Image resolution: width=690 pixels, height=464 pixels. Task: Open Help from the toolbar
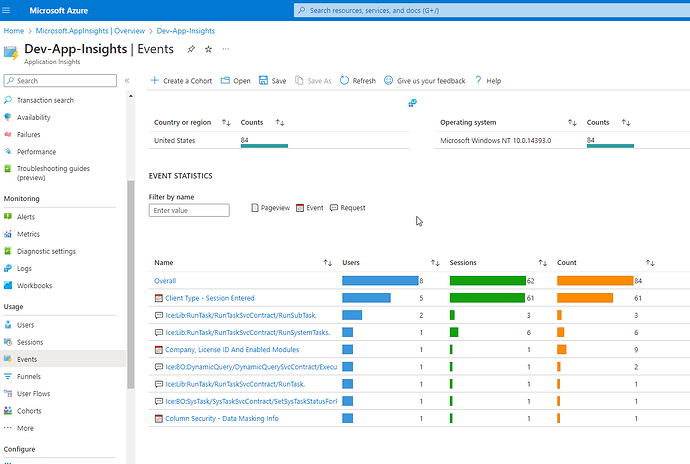(x=488, y=81)
